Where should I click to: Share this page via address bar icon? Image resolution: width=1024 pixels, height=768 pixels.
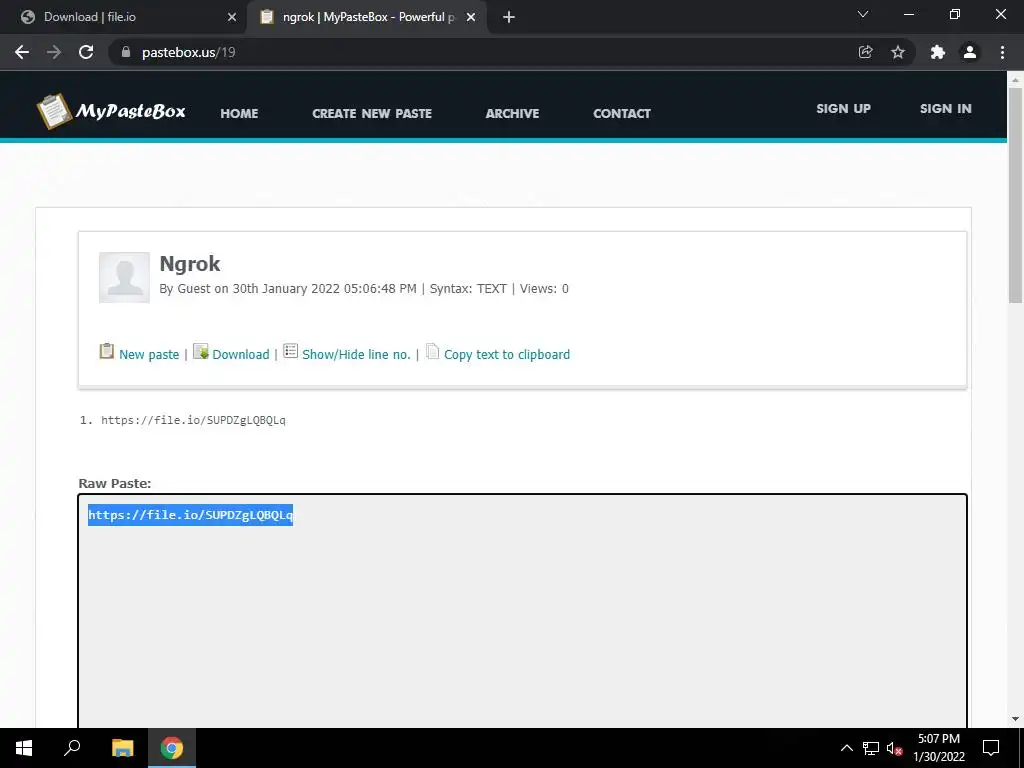(x=865, y=52)
